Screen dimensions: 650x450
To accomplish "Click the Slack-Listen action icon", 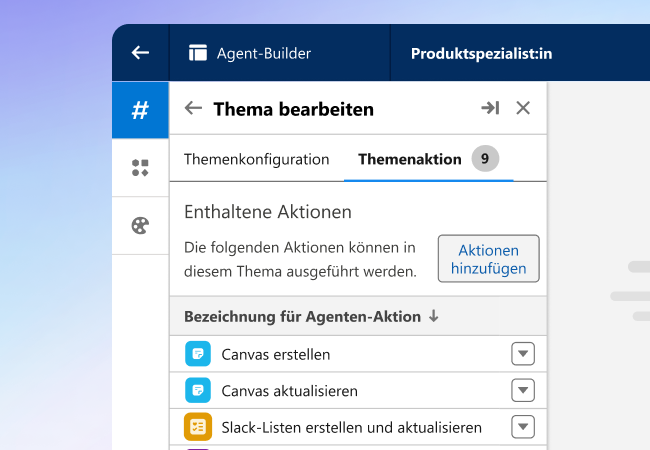I will coord(198,427).
